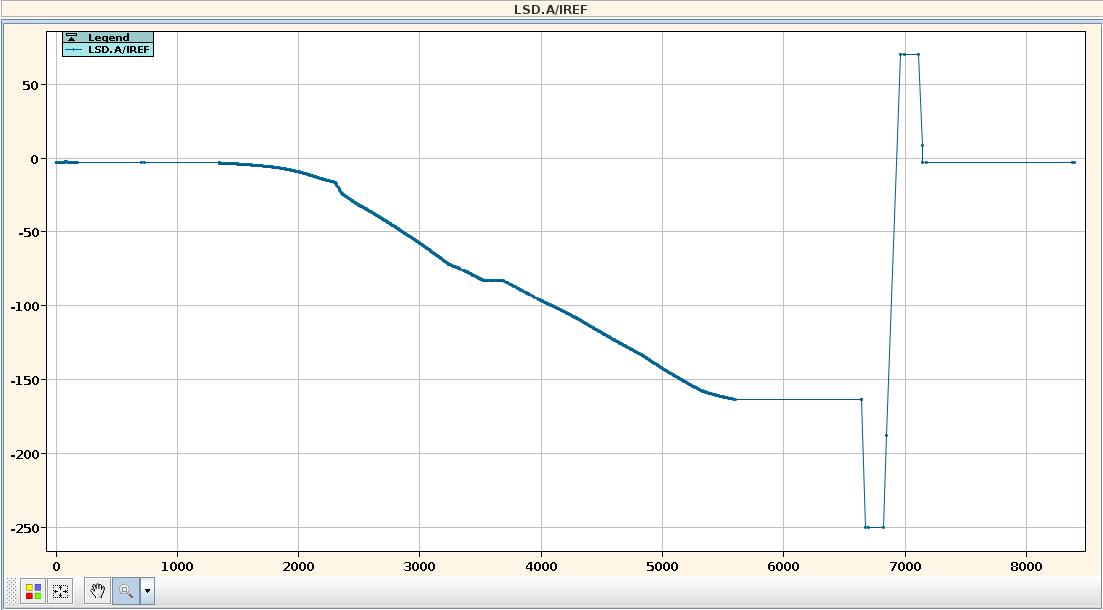Select the hand pan tool
Image resolution: width=1103 pixels, height=610 pixels.
(97, 591)
